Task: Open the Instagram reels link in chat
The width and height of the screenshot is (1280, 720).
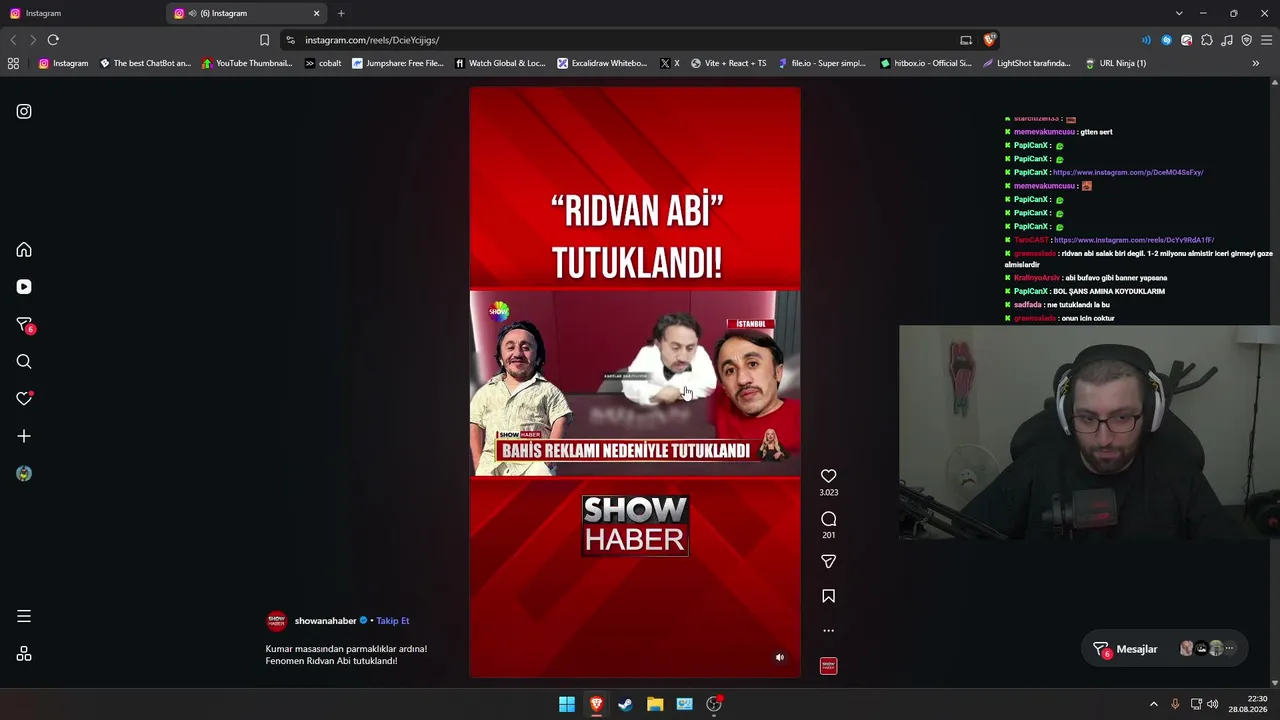Action: 1134,240
